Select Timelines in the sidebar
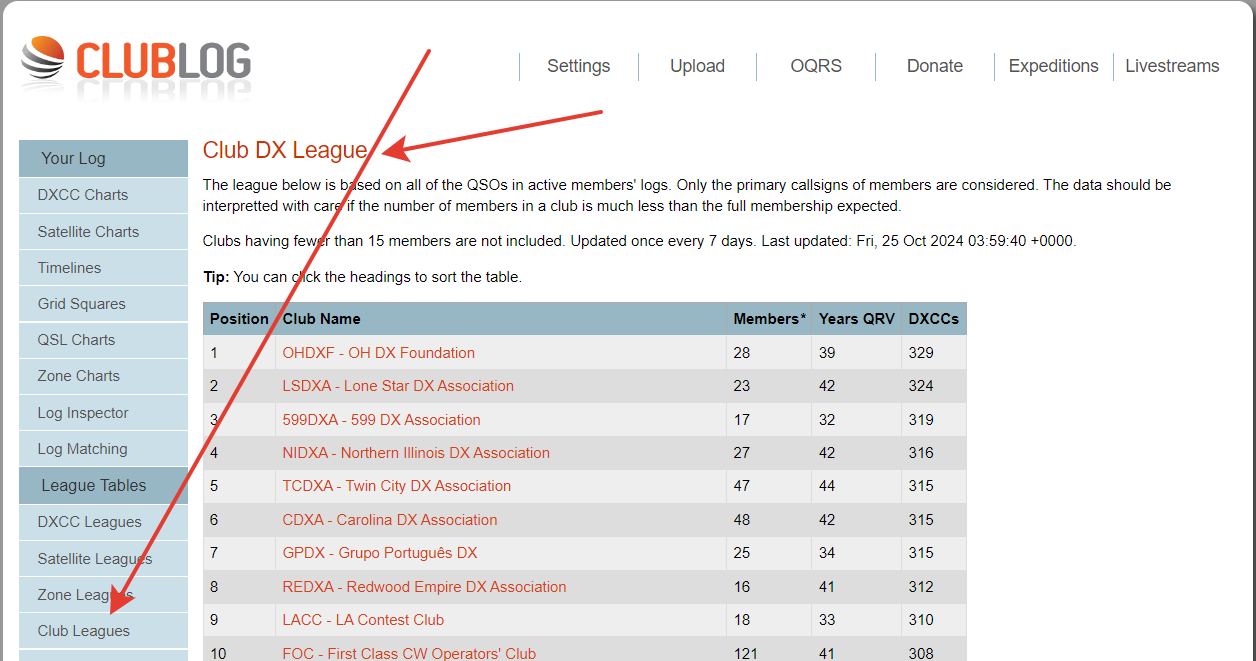The width and height of the screenshot is (1256, 661). (103, 267)
